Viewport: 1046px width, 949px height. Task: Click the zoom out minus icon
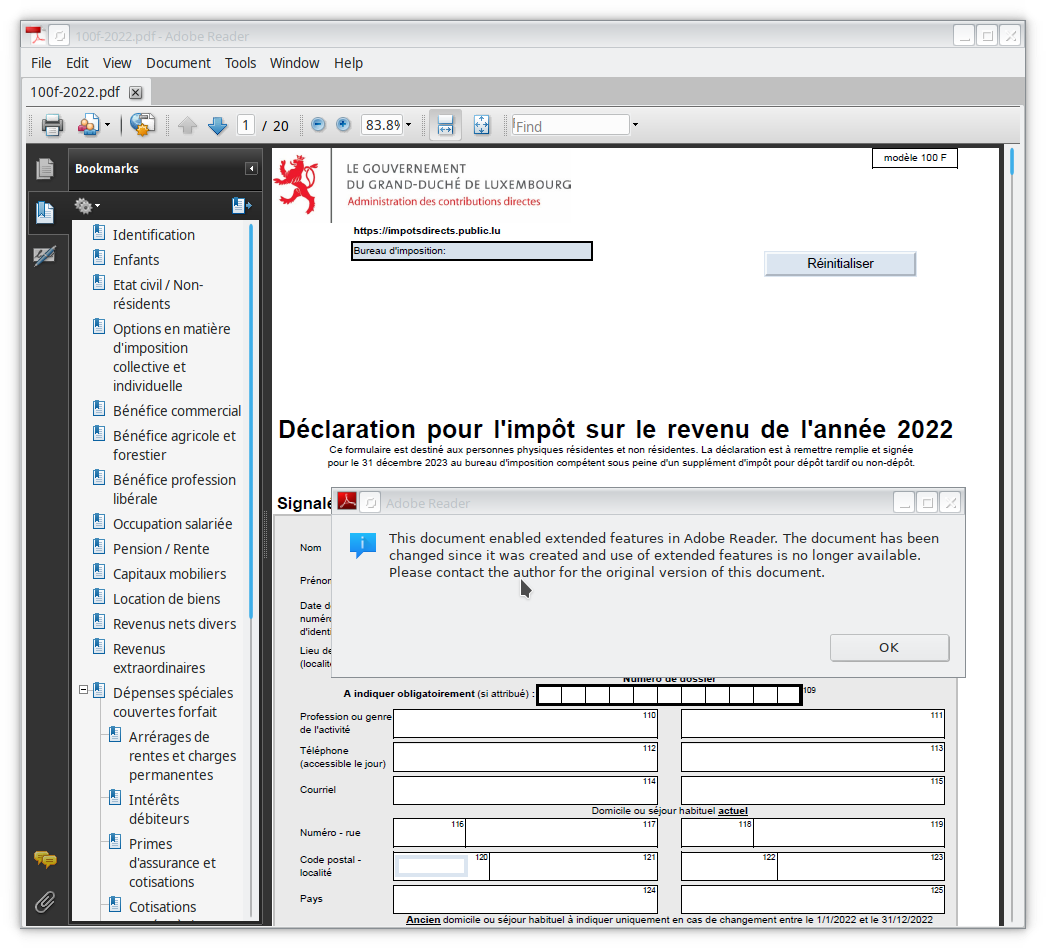318,125
